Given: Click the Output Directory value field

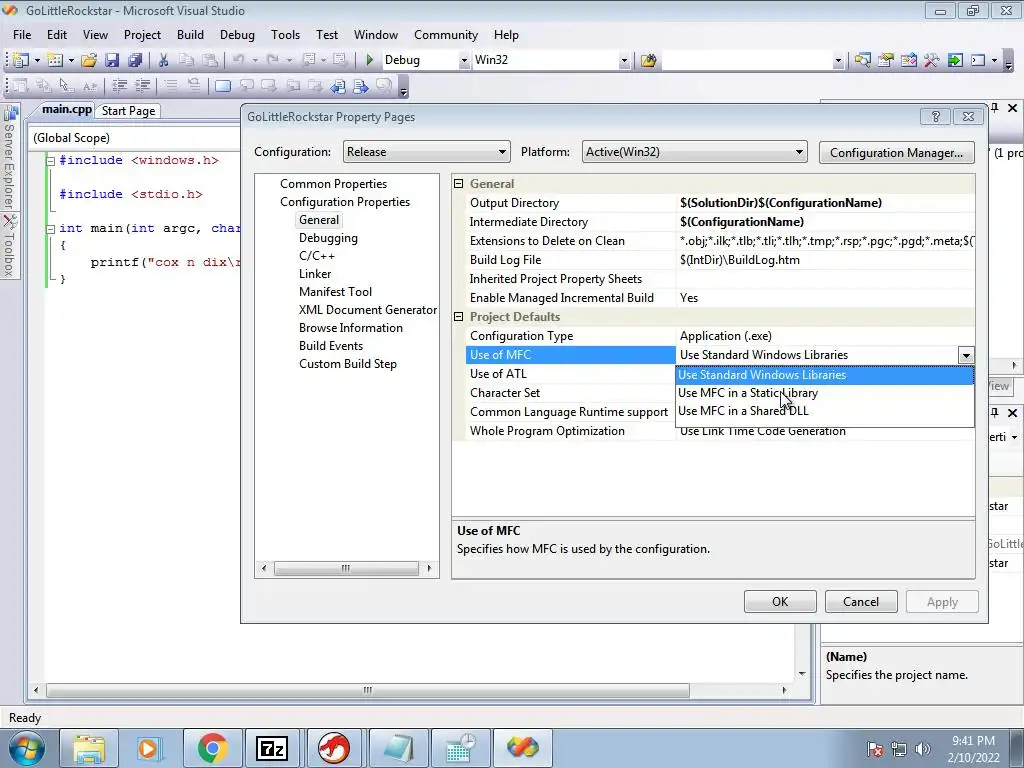Looking at the screenshot, I should pos(825,203).
